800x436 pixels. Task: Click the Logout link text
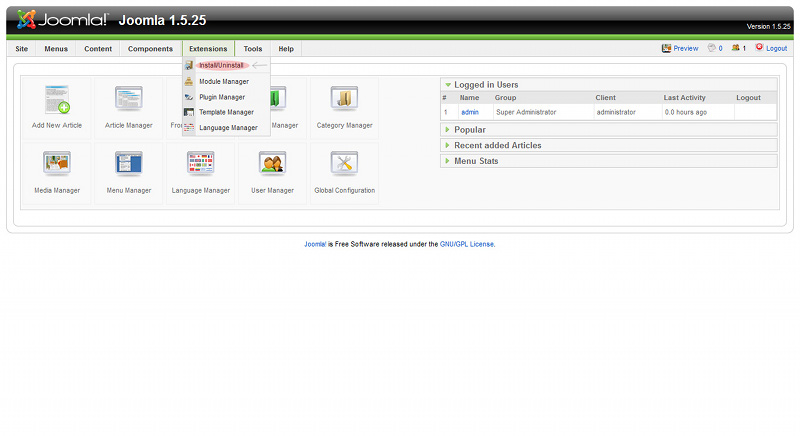click(777, 48)
